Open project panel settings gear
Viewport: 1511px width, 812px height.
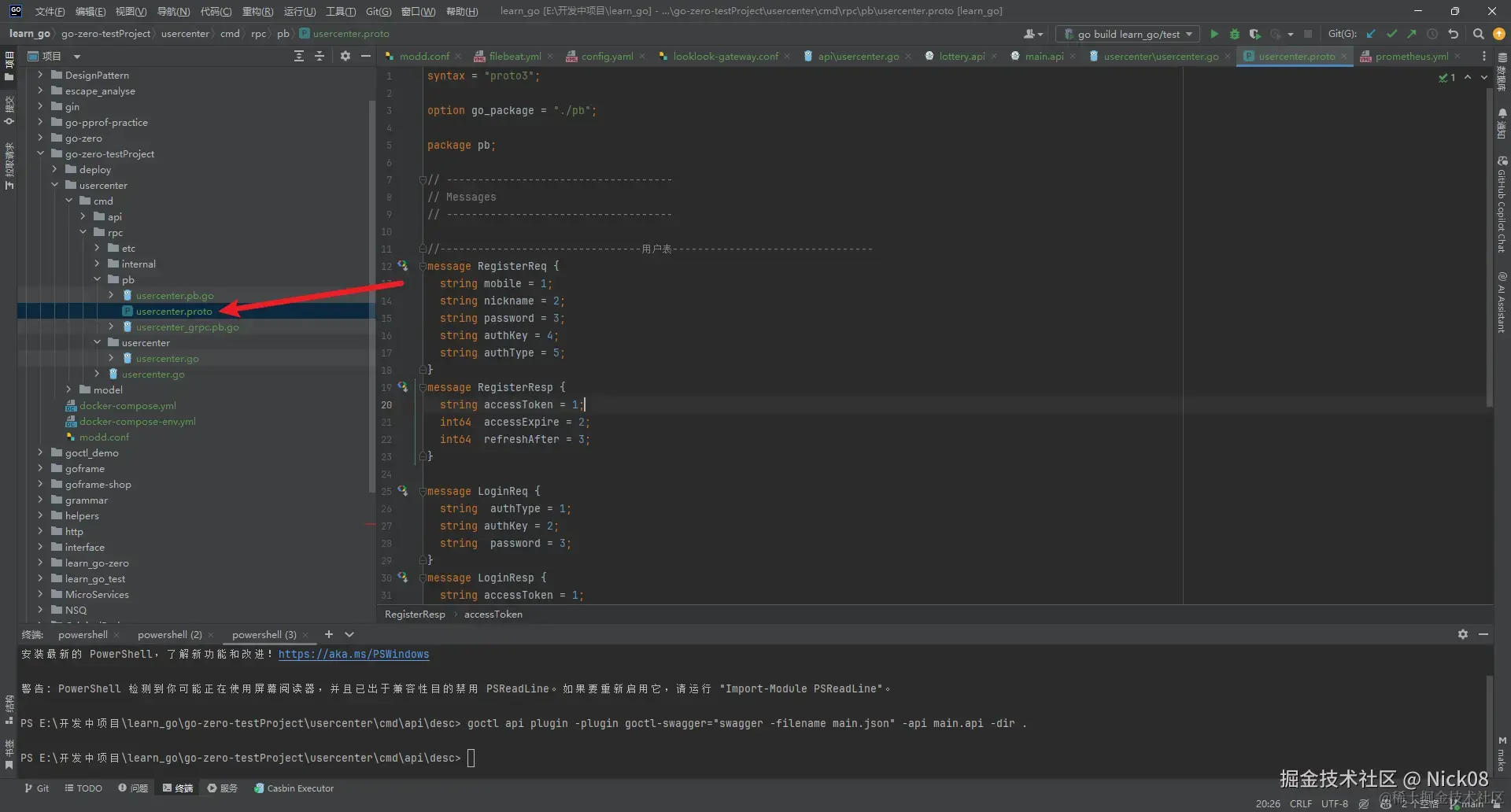click(345, 56)
